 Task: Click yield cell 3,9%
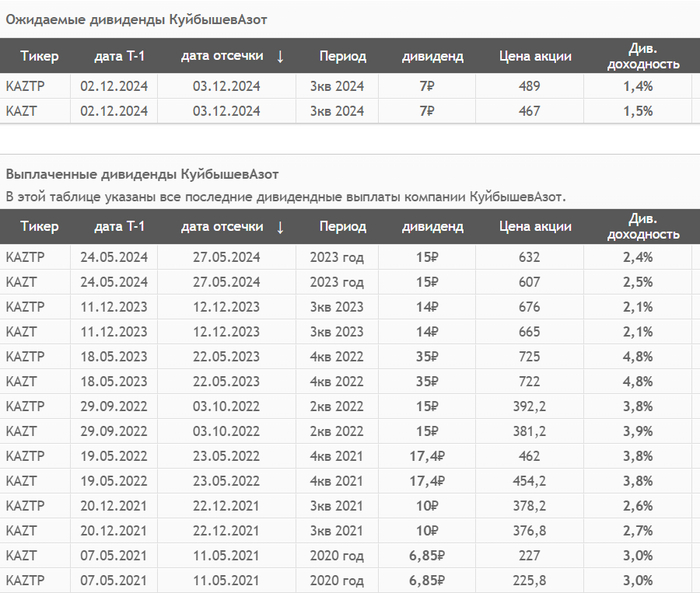pos(638,431)
